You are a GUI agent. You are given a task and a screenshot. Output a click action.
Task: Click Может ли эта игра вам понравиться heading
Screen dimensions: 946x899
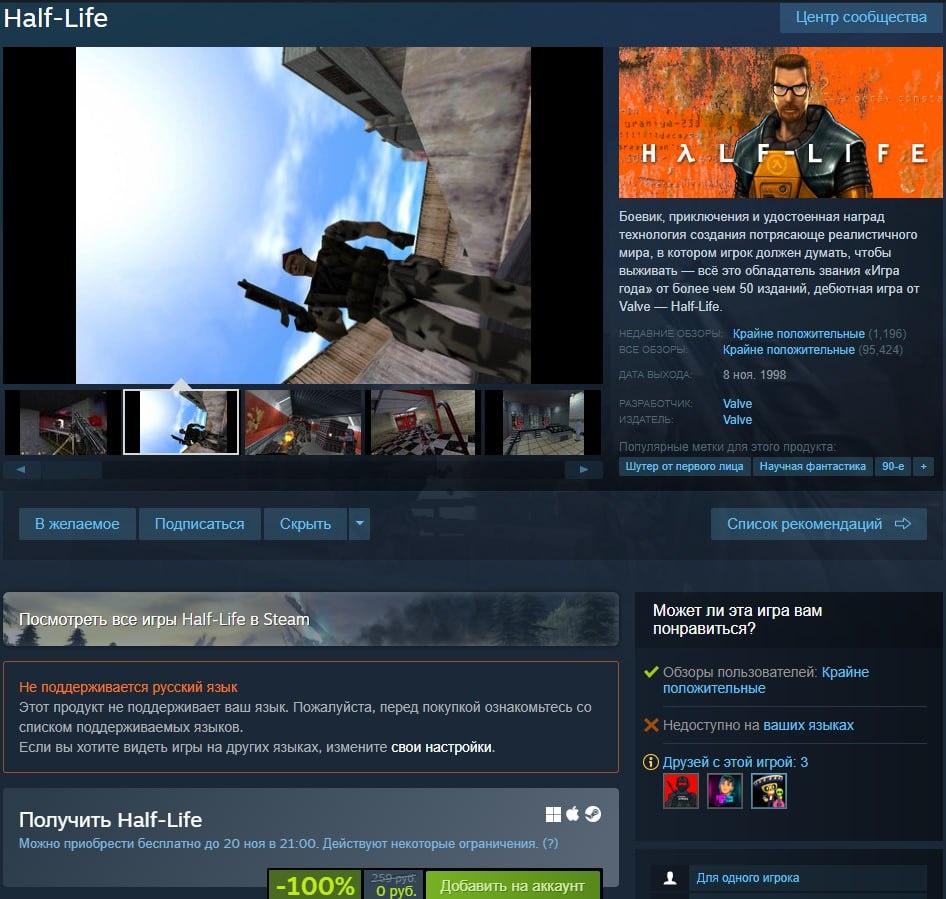coord(737,620)
